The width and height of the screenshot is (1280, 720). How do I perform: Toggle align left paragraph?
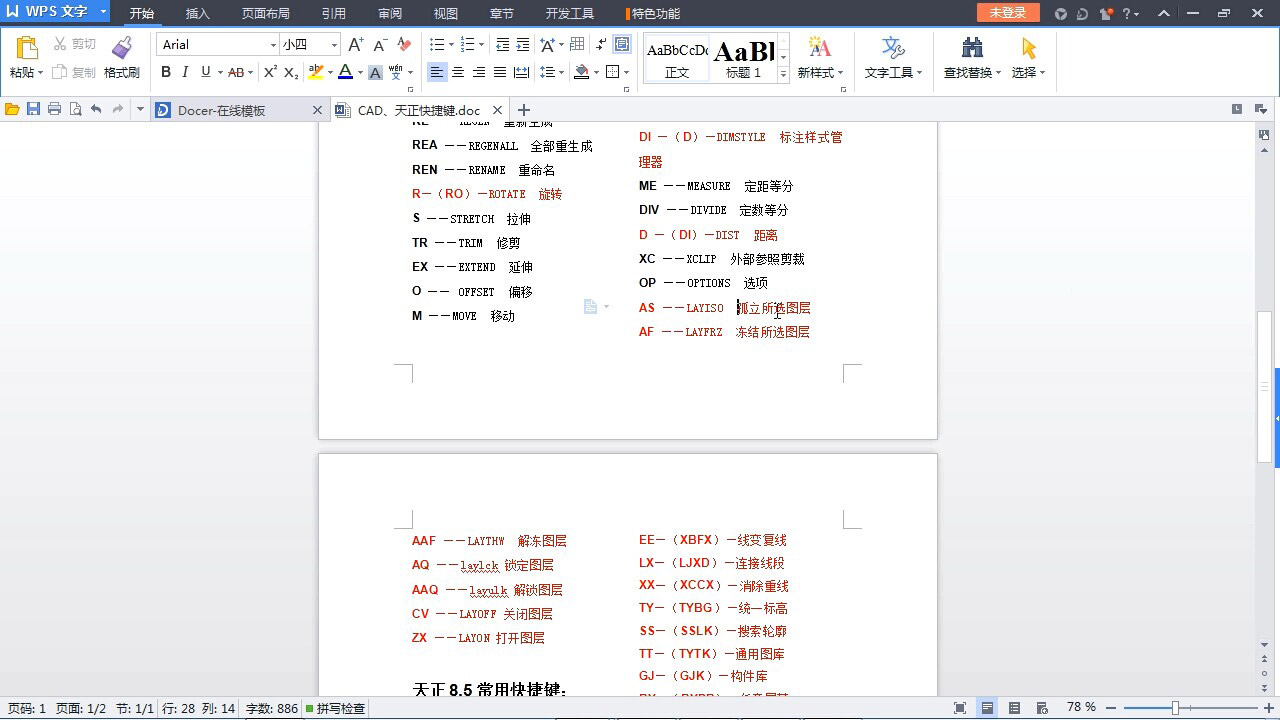point(437,72)
